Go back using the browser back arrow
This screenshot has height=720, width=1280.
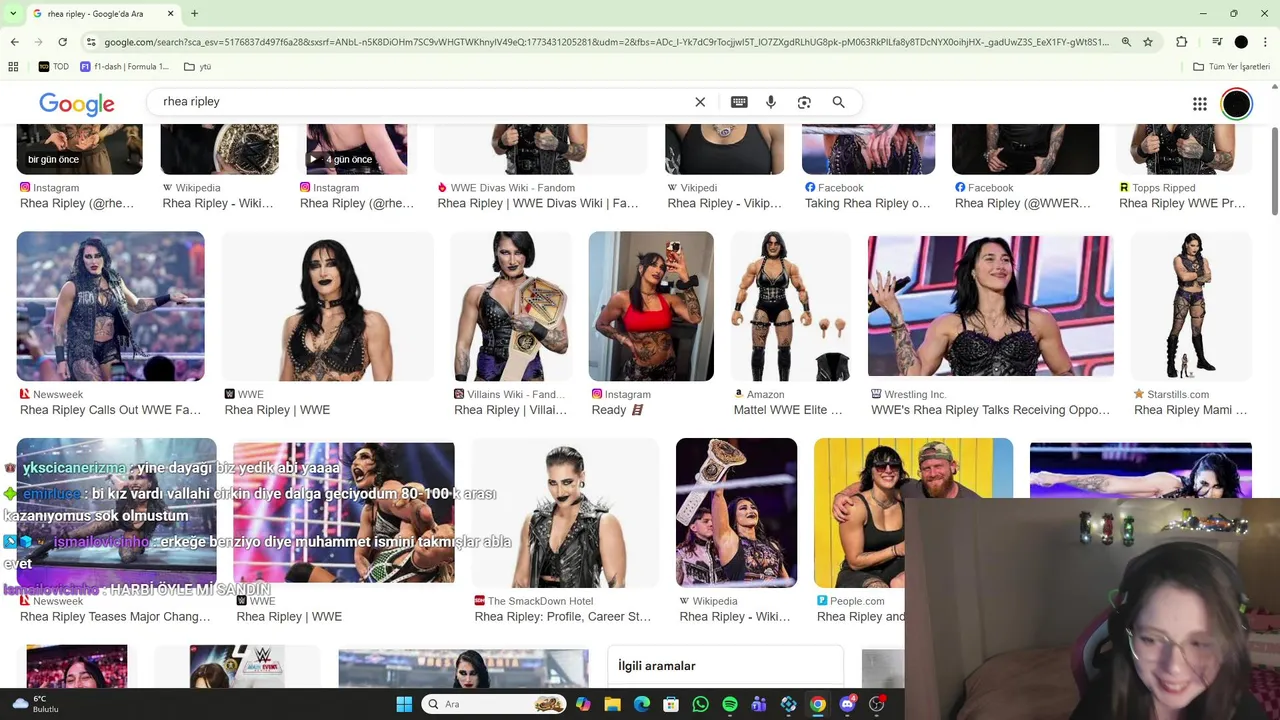pyautogui.click(x=14, y=42)
